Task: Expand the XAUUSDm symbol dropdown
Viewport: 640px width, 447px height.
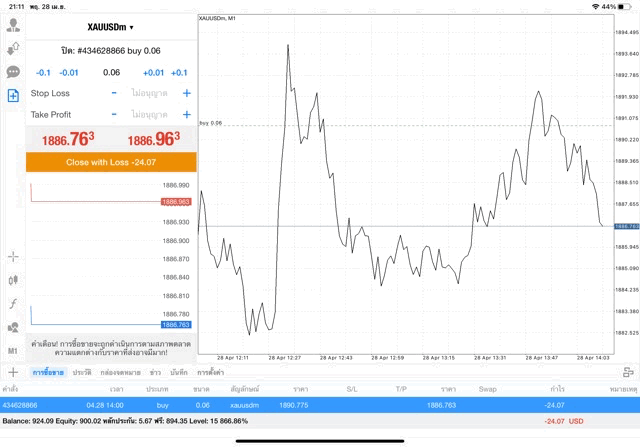Action: pos(111,27)
